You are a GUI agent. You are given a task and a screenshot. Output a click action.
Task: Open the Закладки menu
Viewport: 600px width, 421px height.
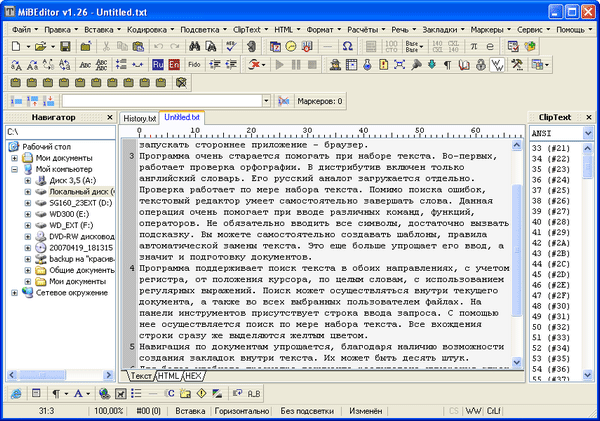click(x=443, y=29)
